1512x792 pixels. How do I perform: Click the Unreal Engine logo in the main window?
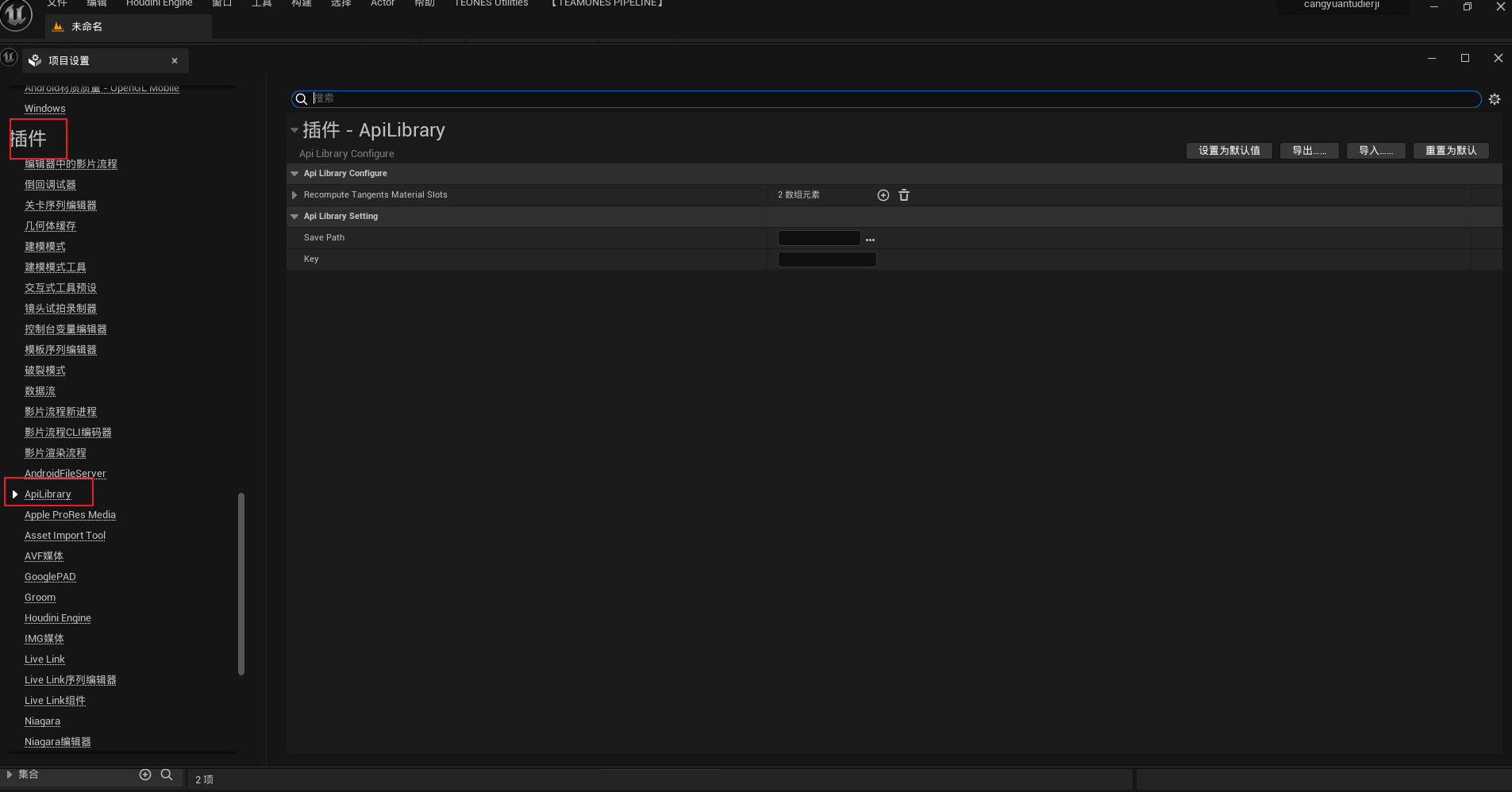[x=16, y=14]
